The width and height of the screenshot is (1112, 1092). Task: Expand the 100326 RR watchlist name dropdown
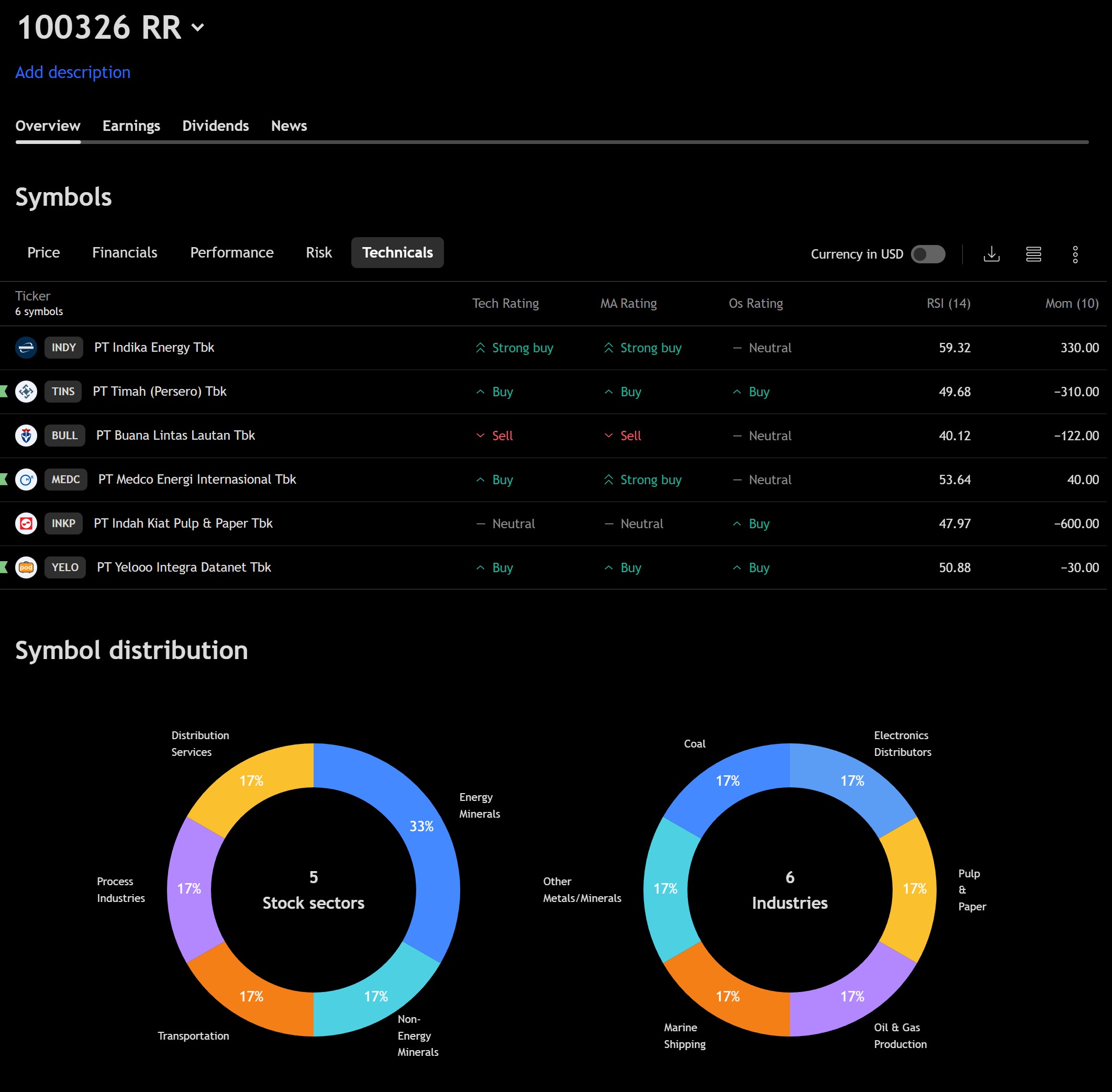[x=197, y=28]
